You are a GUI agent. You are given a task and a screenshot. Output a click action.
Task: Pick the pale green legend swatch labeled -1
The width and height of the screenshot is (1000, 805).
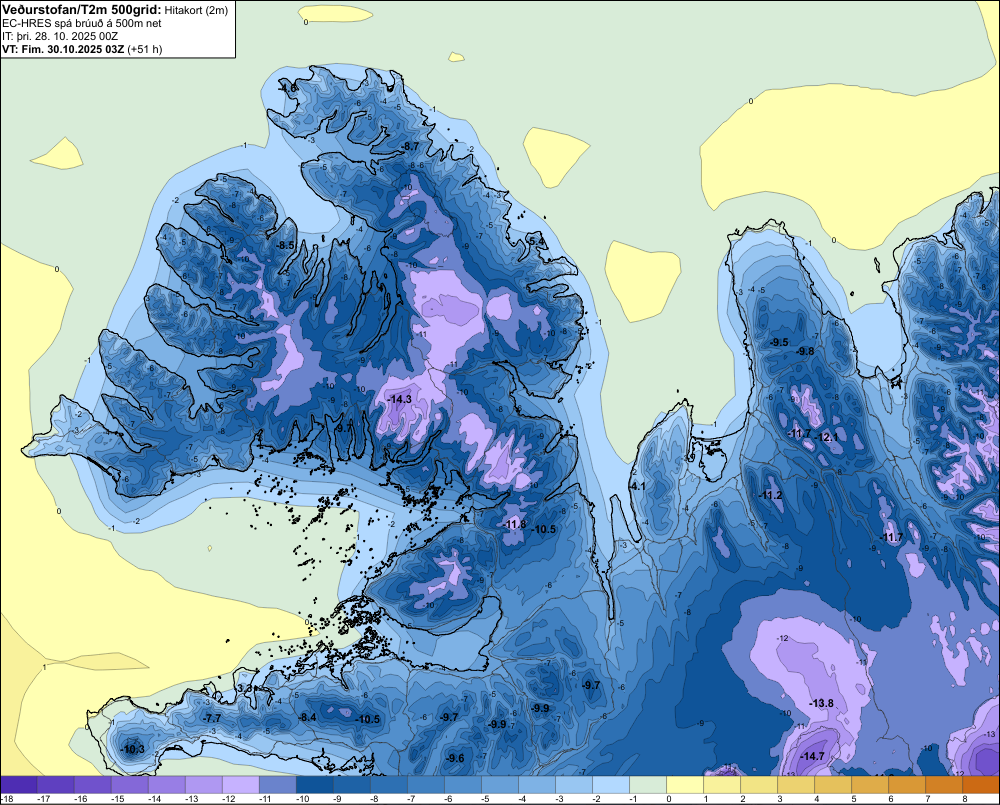pyautogui.click(x=647, y=785)
